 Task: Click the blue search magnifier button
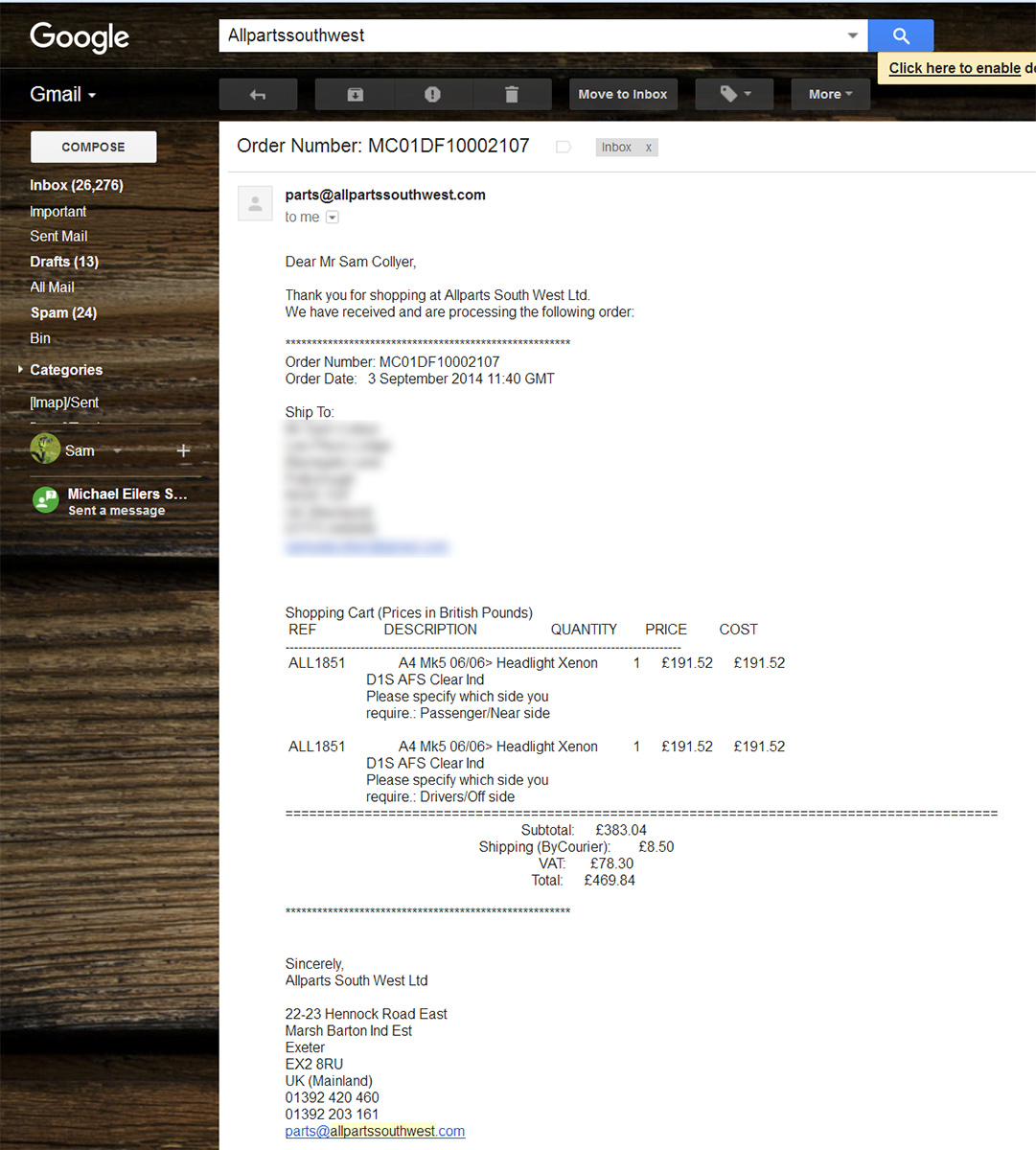tap(900, 36)
